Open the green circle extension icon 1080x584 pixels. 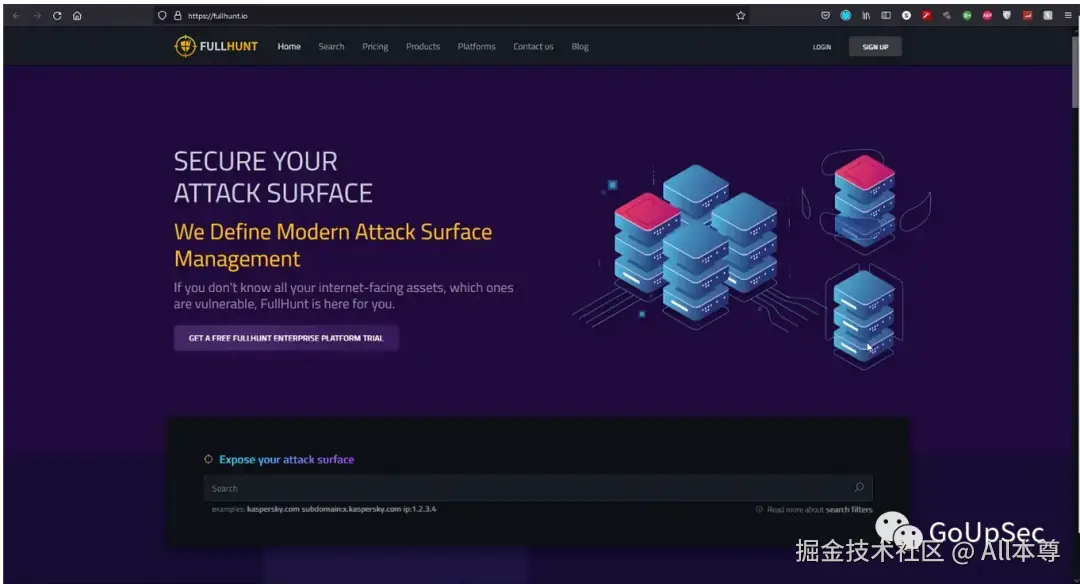[x=967, y=15]
